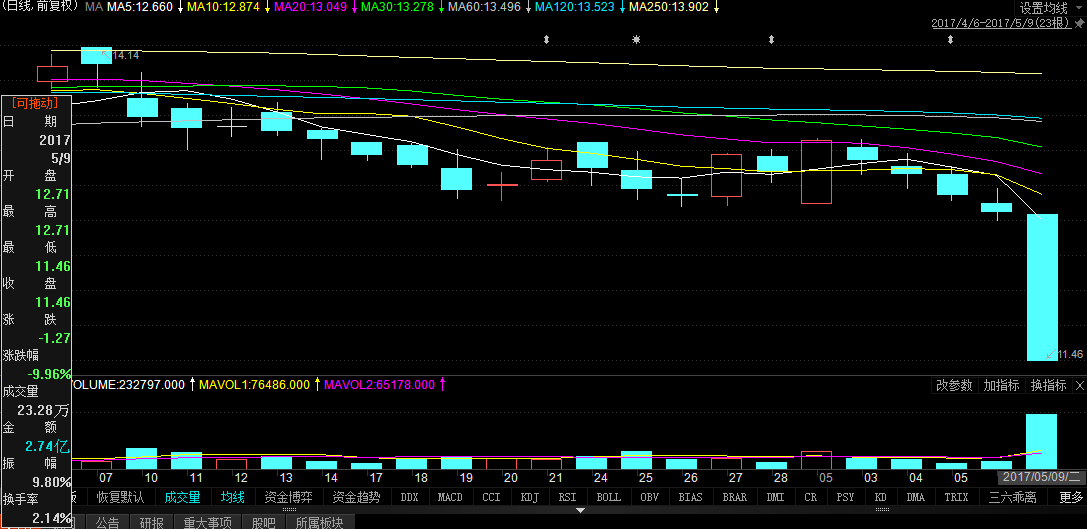This screenshot has width=1087, height=529.
Task: Select the BOLL indicator tab
Action: (x=608, y=497)
